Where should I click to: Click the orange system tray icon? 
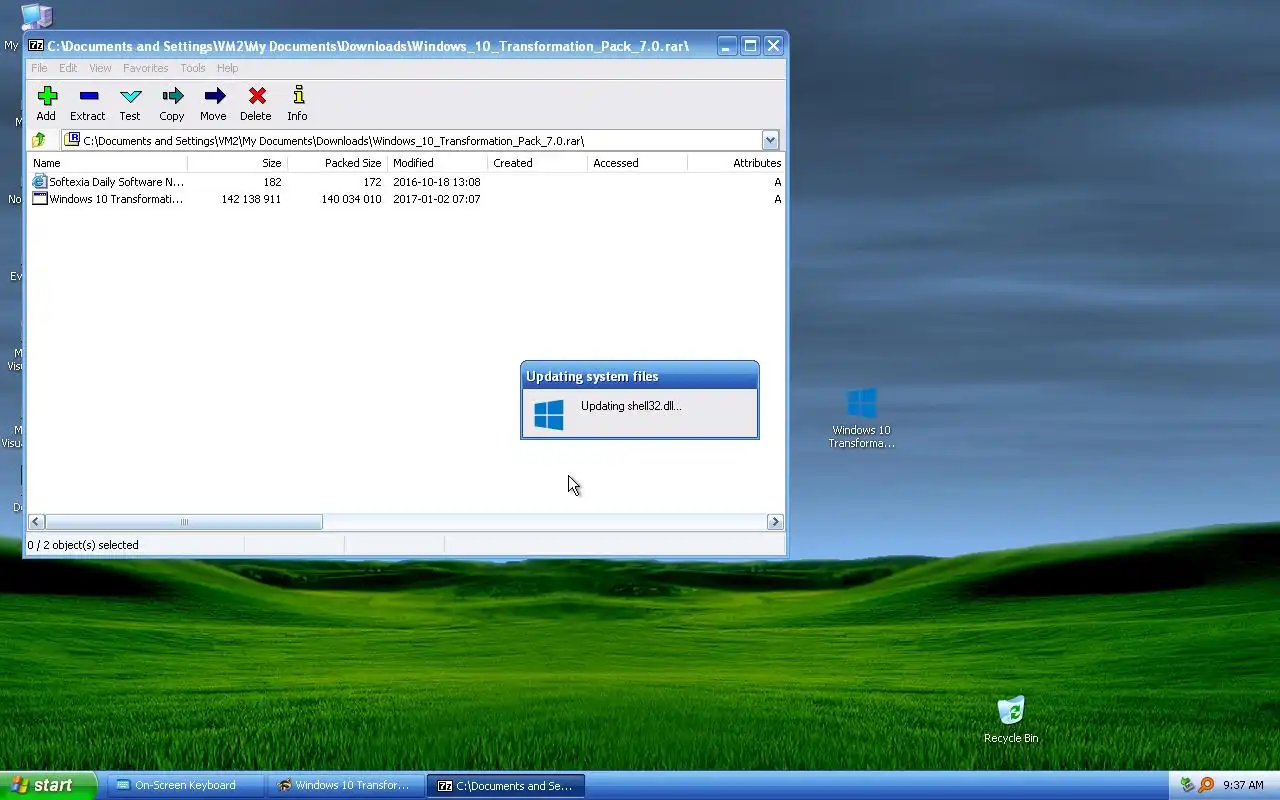click(x=1206, y=785)
